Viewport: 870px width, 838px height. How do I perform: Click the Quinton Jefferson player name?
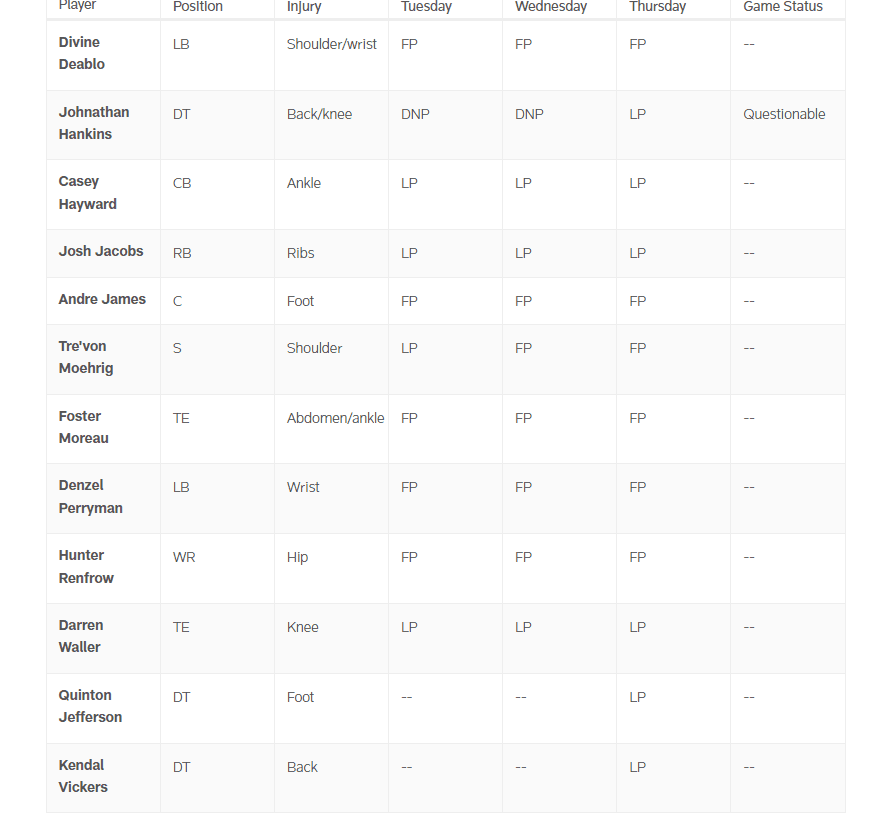point(90,706)
